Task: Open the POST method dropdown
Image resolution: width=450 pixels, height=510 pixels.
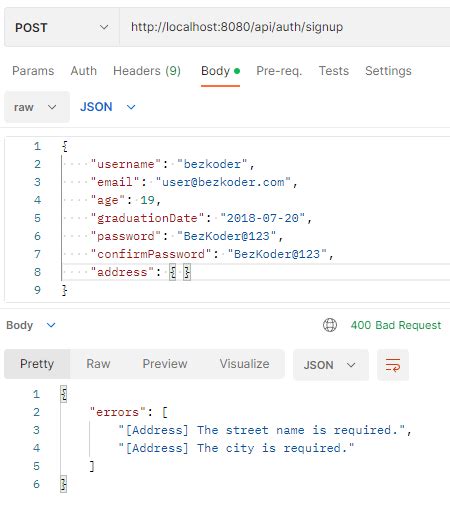Action: click(x=62, y=27)
